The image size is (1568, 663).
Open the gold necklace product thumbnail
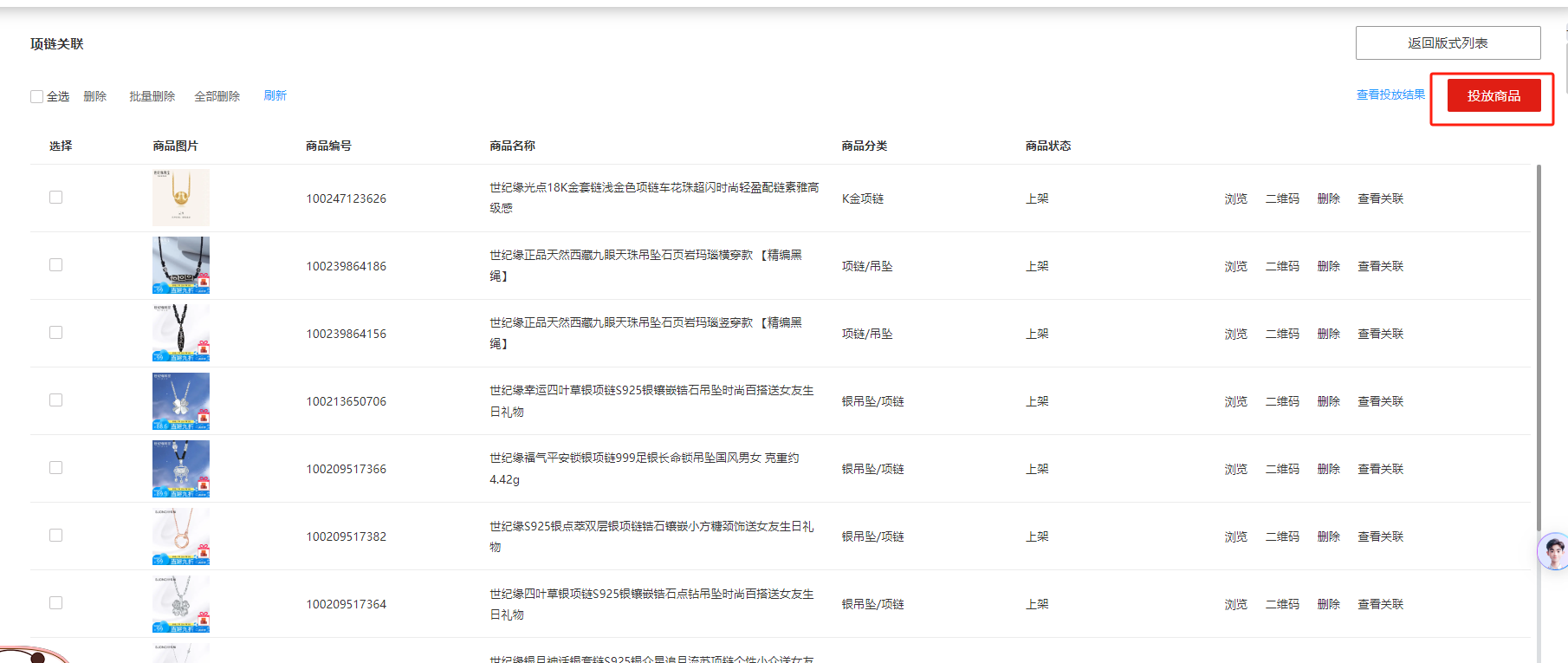pyautogui.click(x=181, y=198)
